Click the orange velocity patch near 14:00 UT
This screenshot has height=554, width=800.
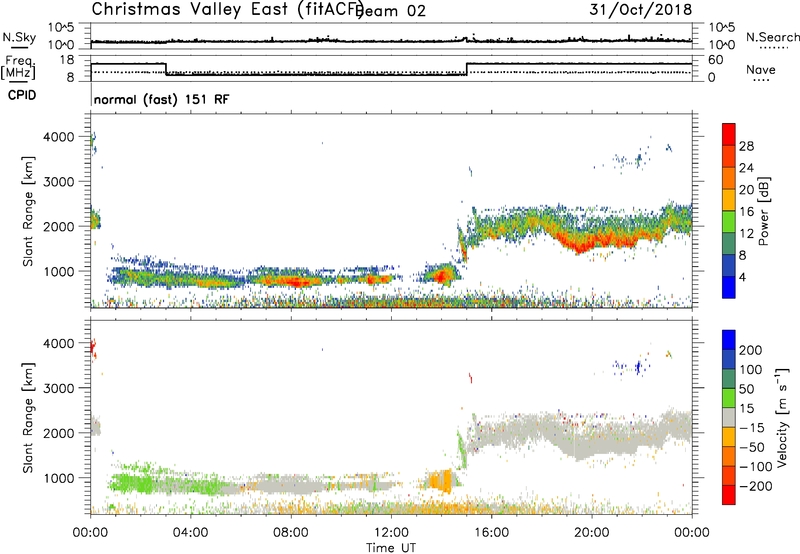pos(441,480)
